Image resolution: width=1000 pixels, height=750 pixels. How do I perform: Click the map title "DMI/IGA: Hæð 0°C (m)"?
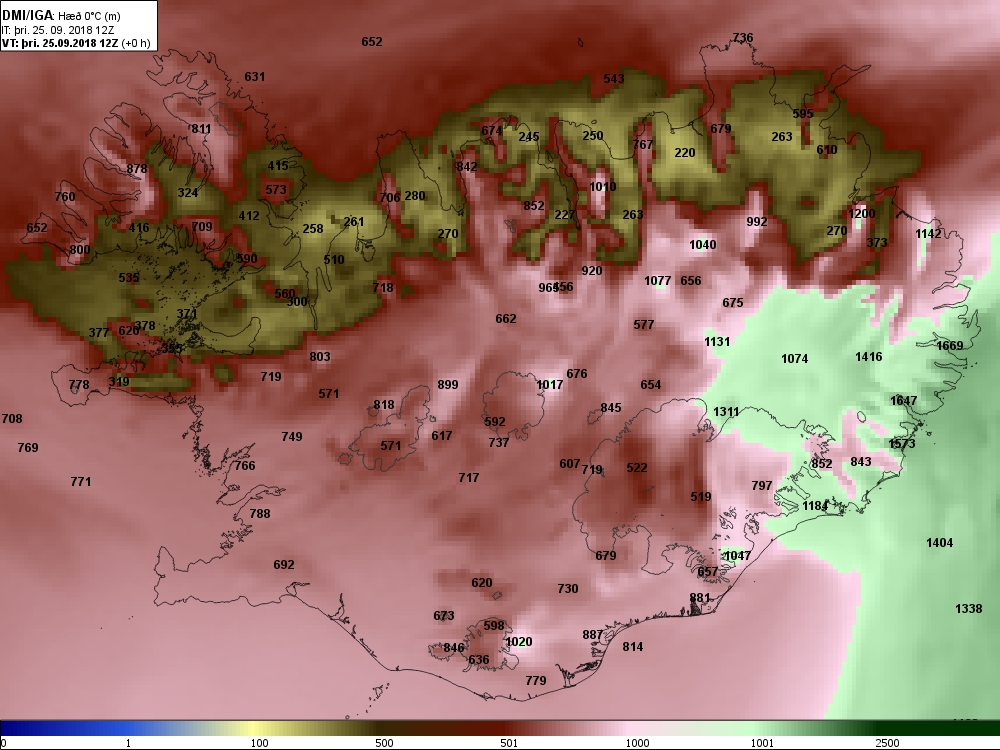tap(61, 16)
